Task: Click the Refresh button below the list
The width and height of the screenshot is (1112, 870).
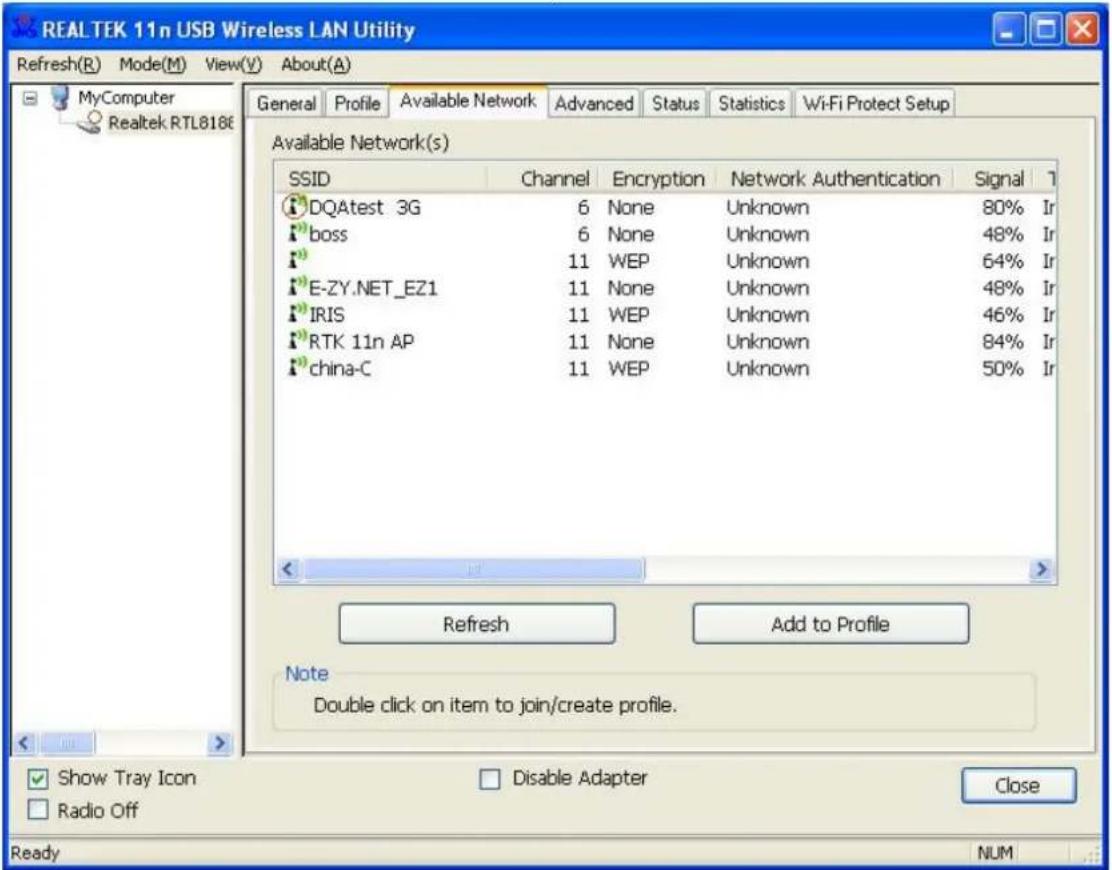Action: pyautogui.click(x=477, y=624)
